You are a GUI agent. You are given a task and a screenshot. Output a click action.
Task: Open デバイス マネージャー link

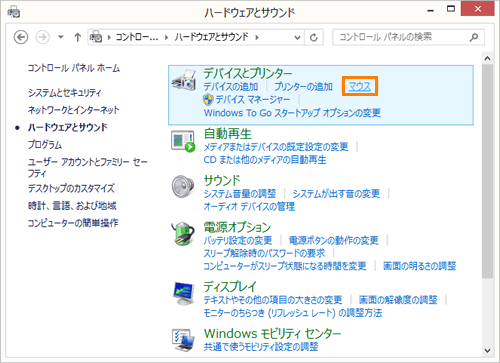[253, 99]
